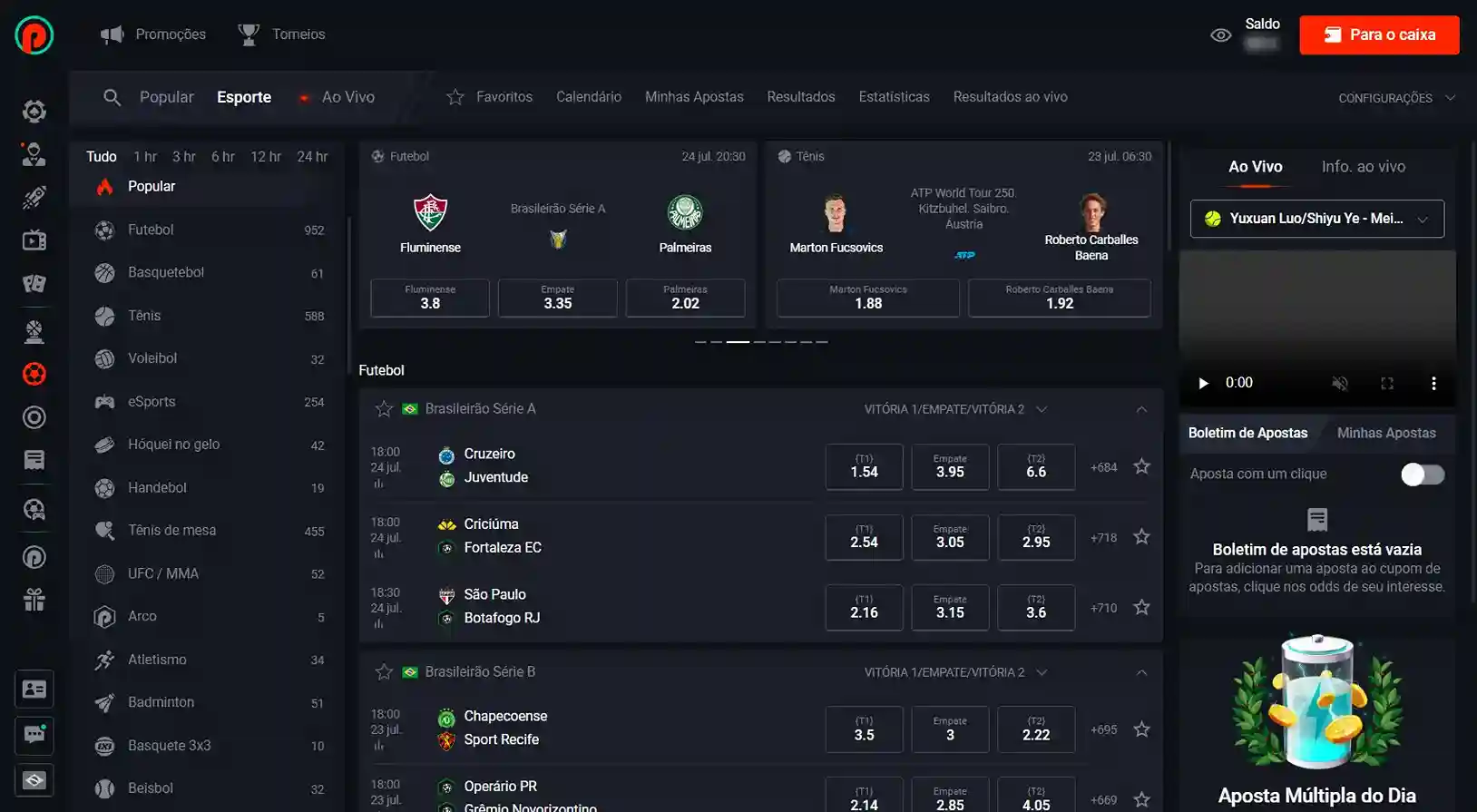Open video player more options menu
Viewport: 1477px width, 812px height.
1433,383
